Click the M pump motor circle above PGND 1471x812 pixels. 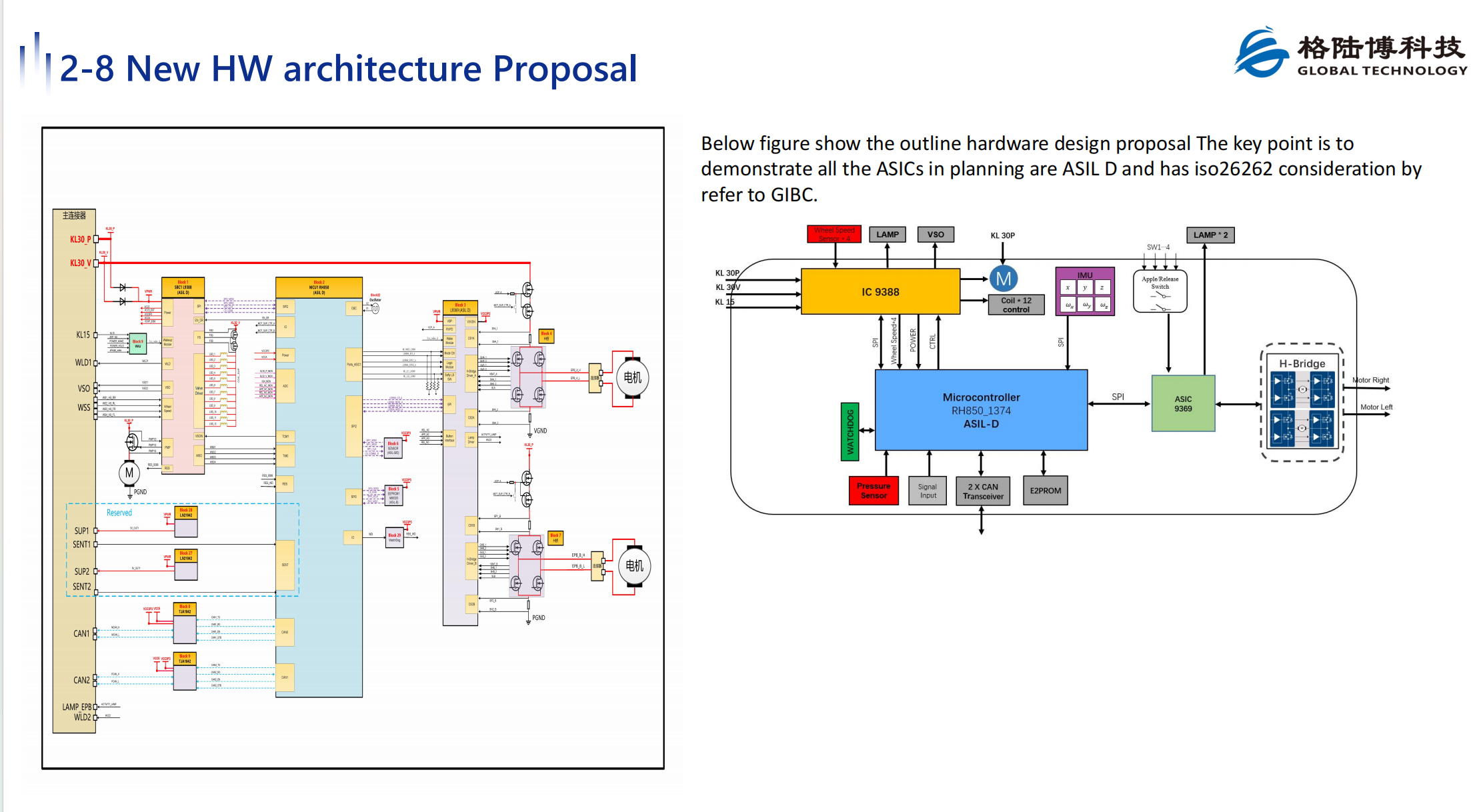click(x=129, y=473)
